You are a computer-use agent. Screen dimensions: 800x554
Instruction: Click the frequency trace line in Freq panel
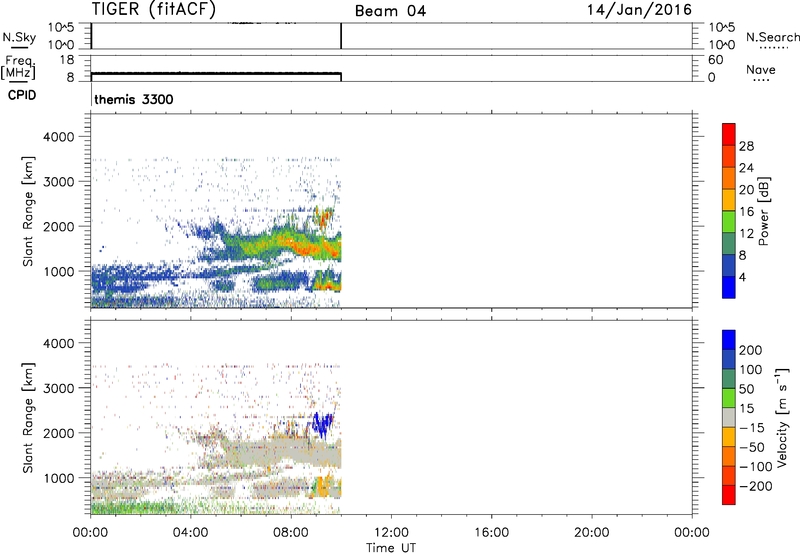216,73
